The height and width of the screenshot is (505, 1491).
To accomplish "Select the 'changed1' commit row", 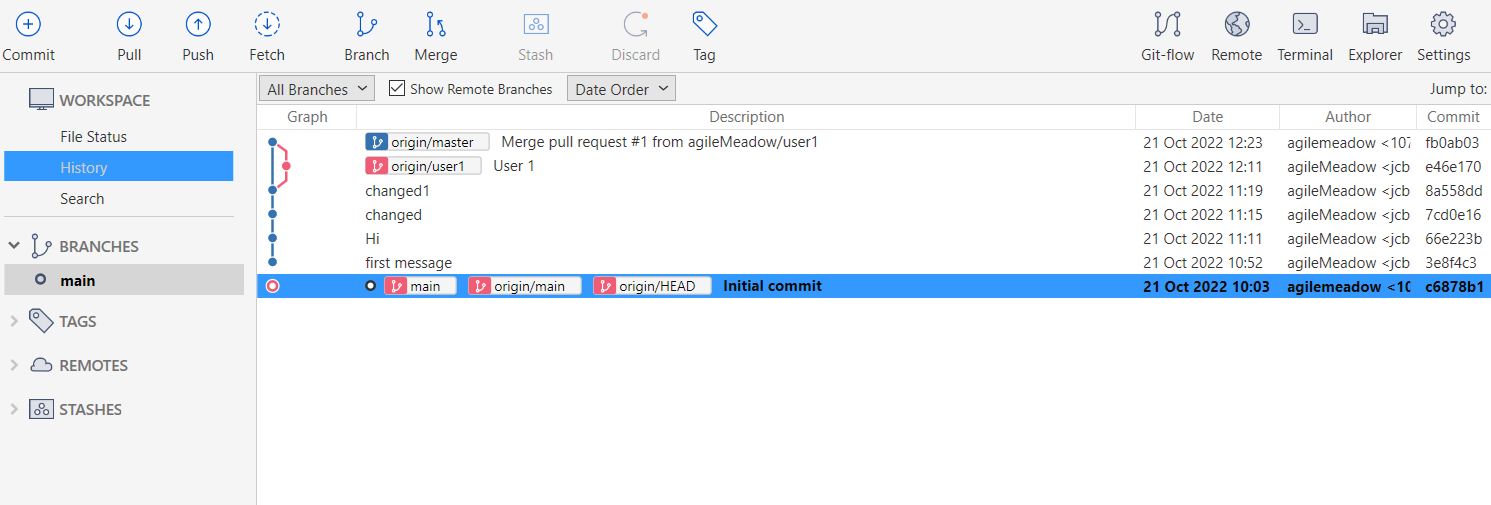I will [x=874, y=190].
